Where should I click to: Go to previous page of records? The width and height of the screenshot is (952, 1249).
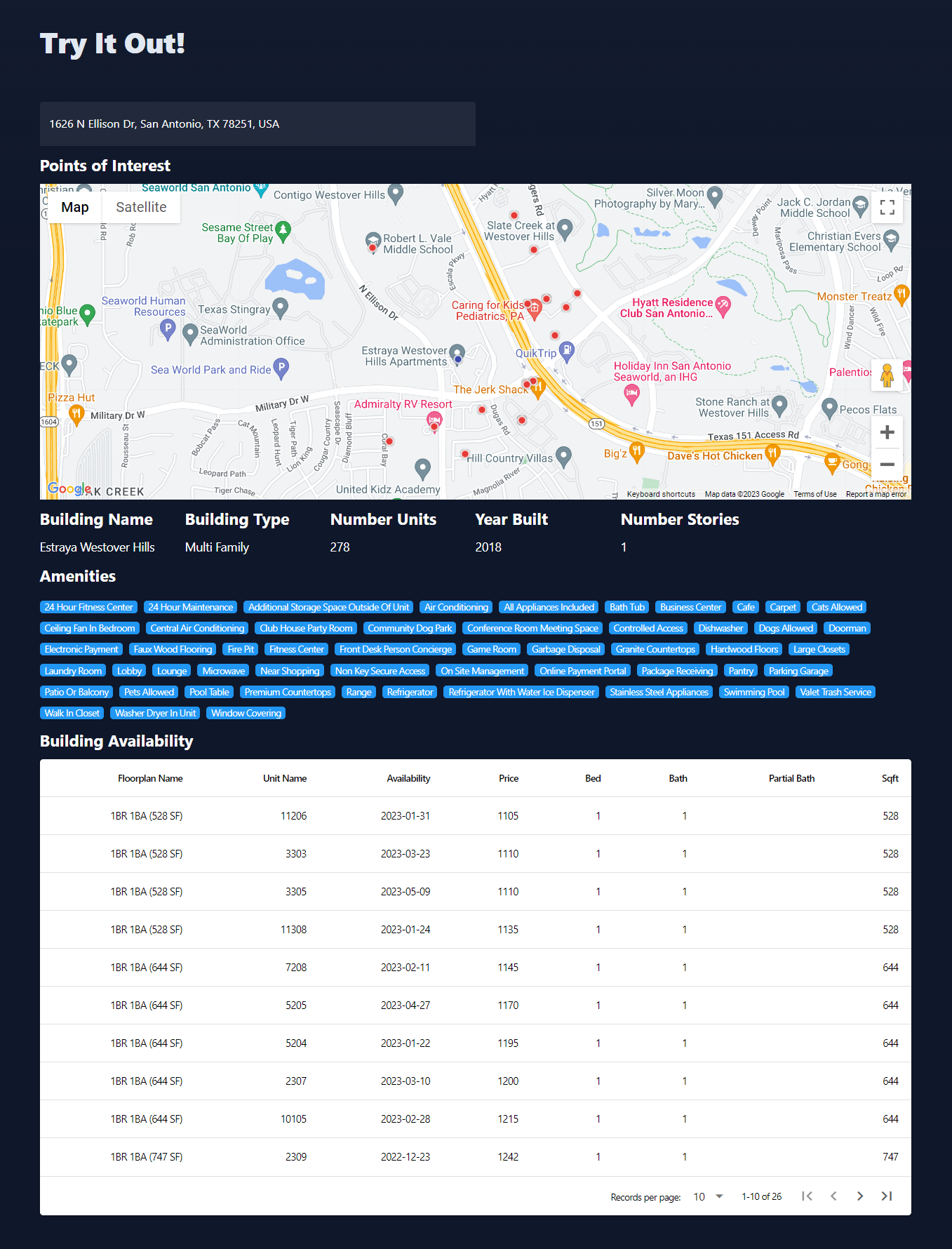[x=833, y=1196]
